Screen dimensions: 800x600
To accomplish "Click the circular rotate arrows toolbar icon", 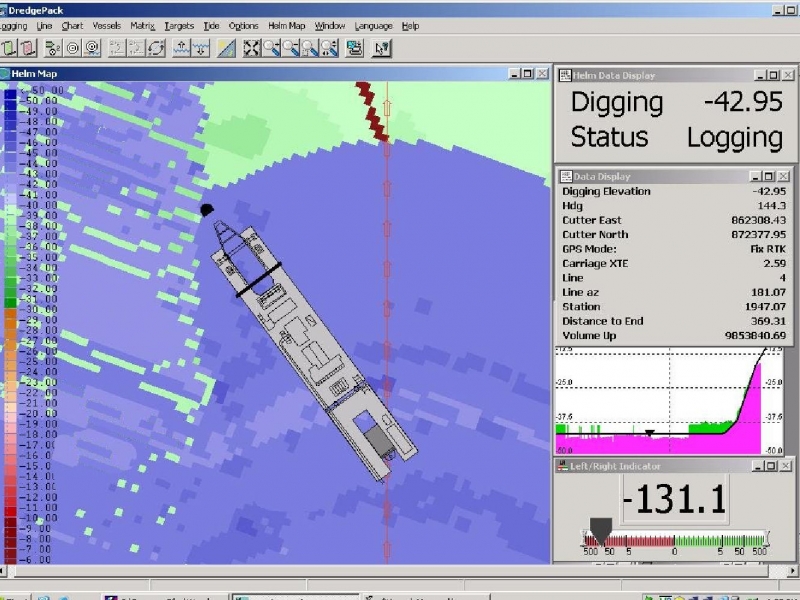I will point(156,47).
